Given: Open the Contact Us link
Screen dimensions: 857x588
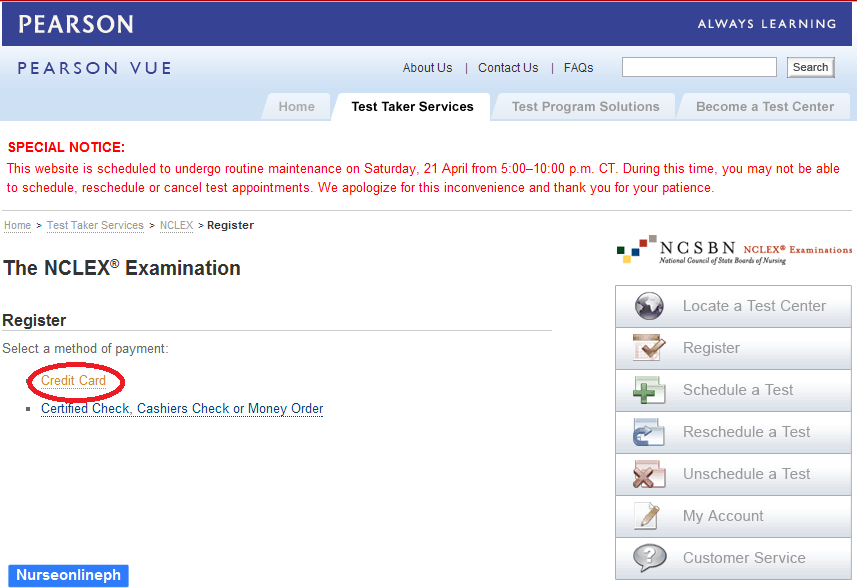Looking at the screenshot, I should [x=508, y=68].
